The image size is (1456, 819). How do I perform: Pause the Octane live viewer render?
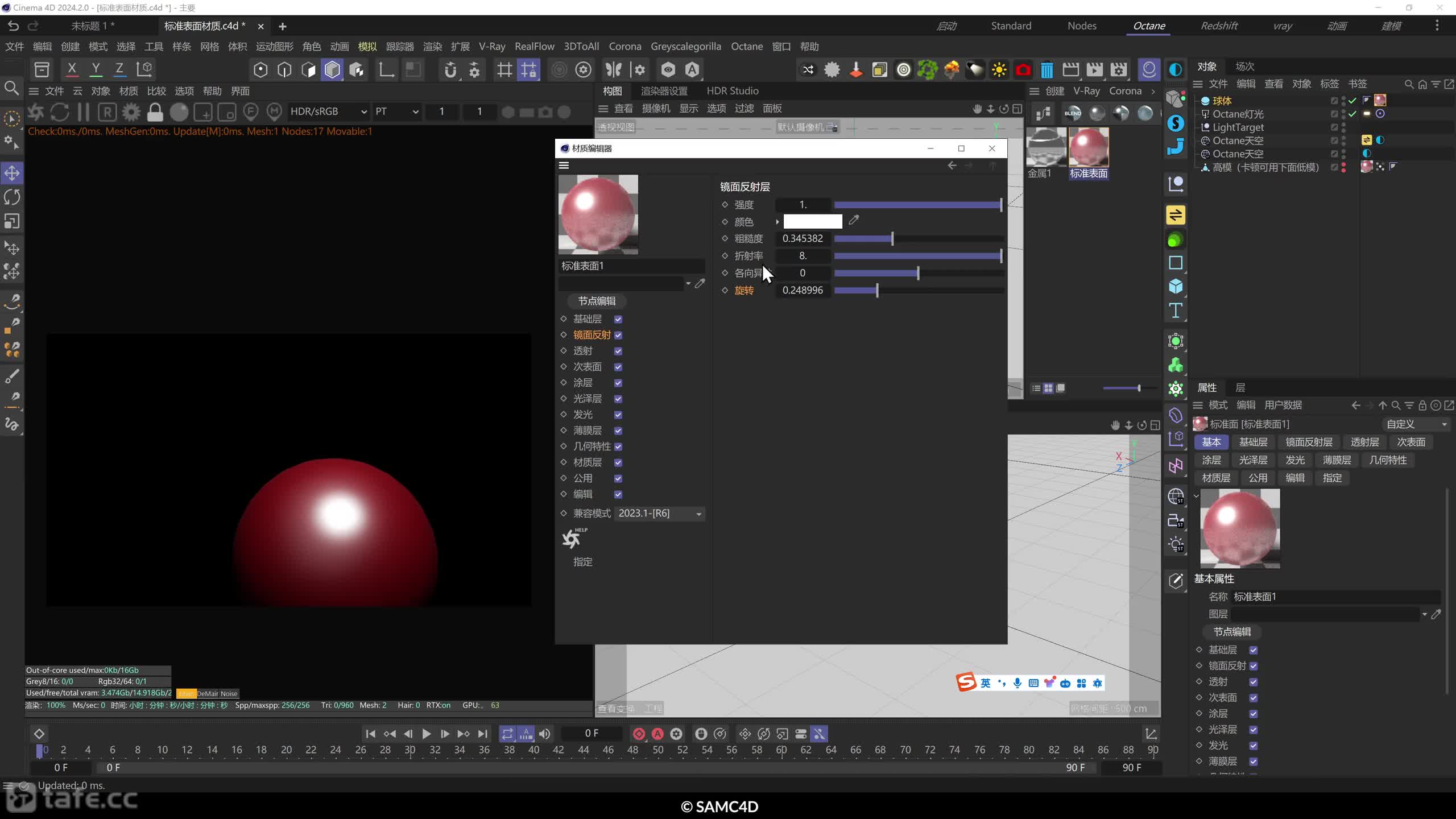tap(83, 112)
